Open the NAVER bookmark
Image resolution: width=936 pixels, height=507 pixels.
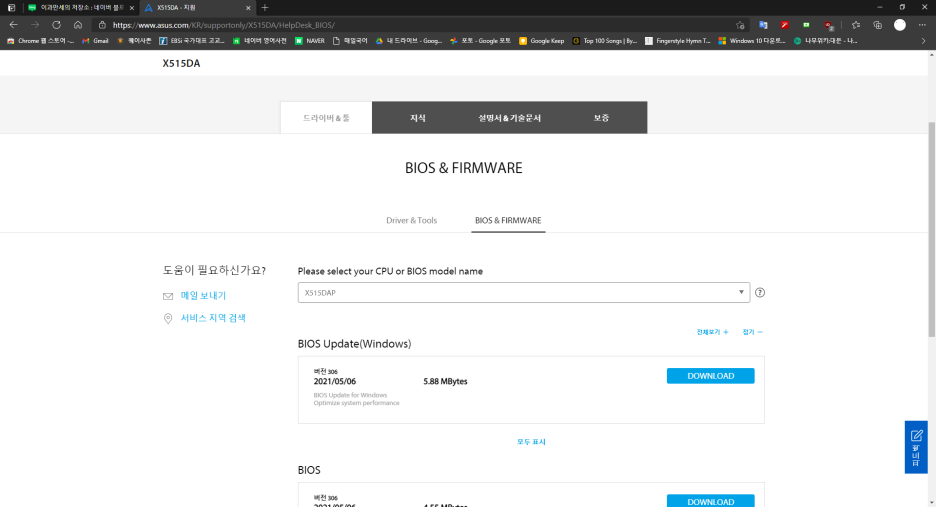pos(310,41)
